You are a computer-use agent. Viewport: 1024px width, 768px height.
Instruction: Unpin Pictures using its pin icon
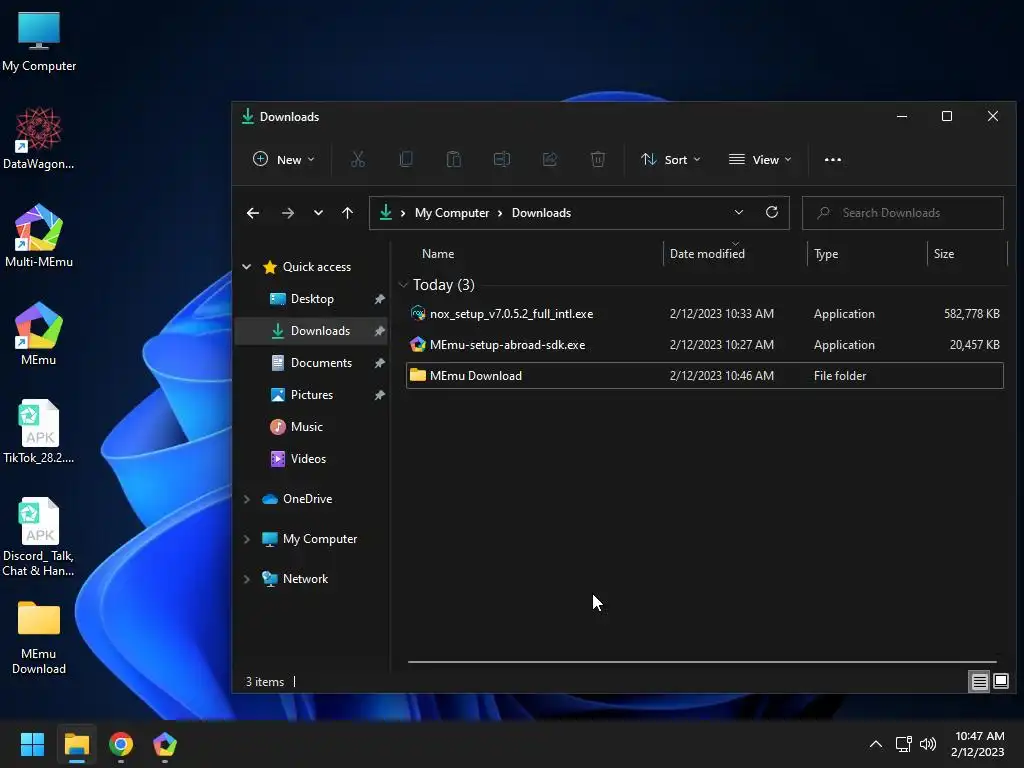tap(379, 395)
